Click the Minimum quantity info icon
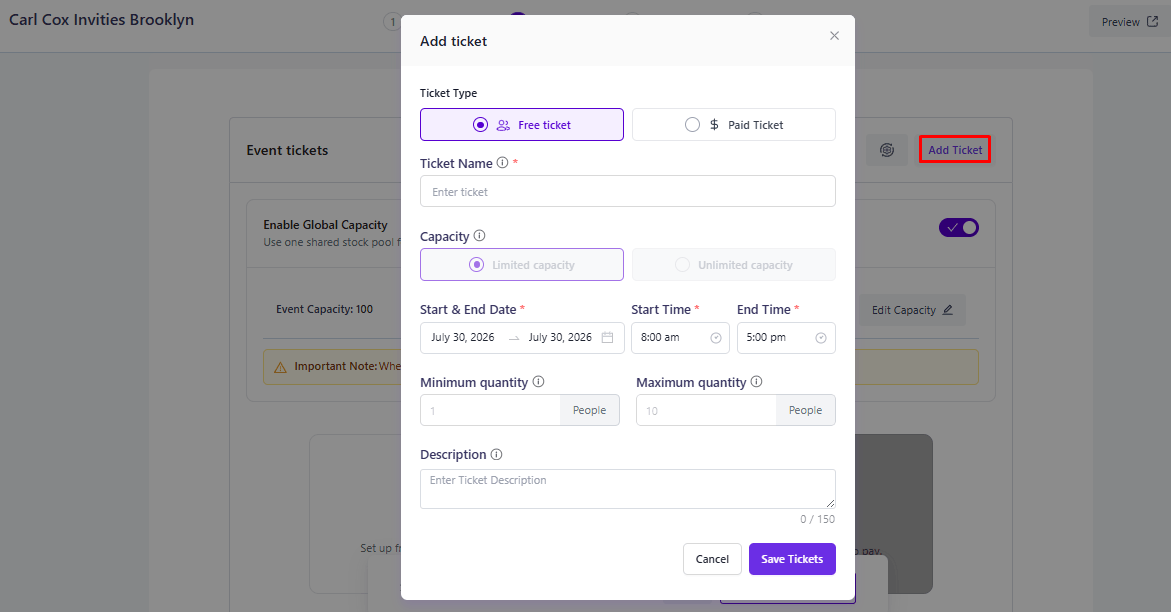1171x612 pixels. click(538, 382)
